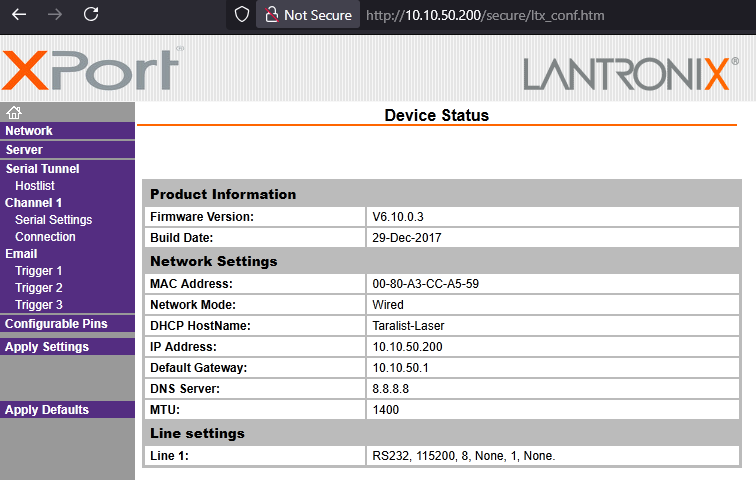Click the MAC address 00-80-A3-CC-A5-59
The width and height of the screenshot is (756, 480).
tap(425, 284)
